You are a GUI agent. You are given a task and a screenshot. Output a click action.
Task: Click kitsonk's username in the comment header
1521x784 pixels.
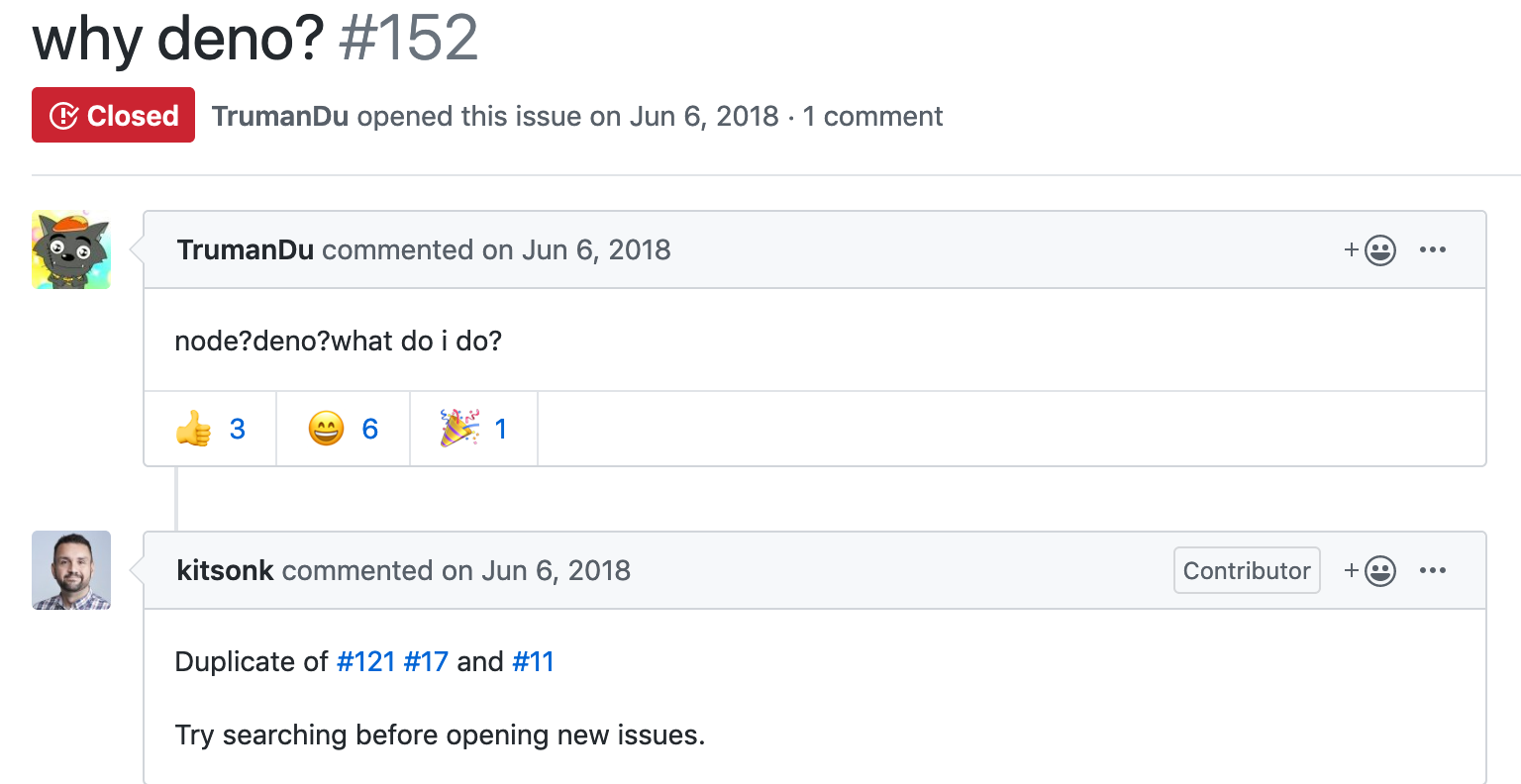(225, 570)
